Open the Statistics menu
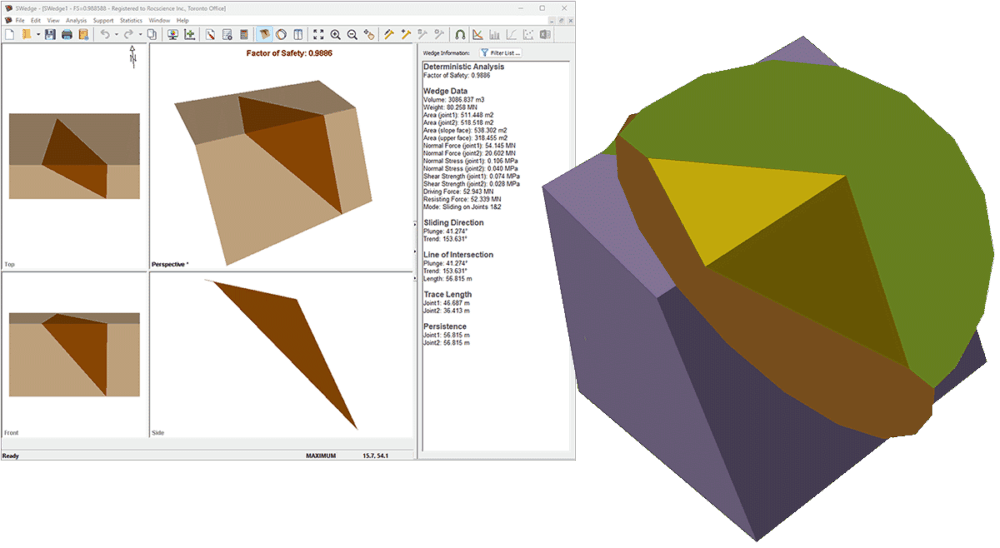1000x548 pixels. click(131, 20)
